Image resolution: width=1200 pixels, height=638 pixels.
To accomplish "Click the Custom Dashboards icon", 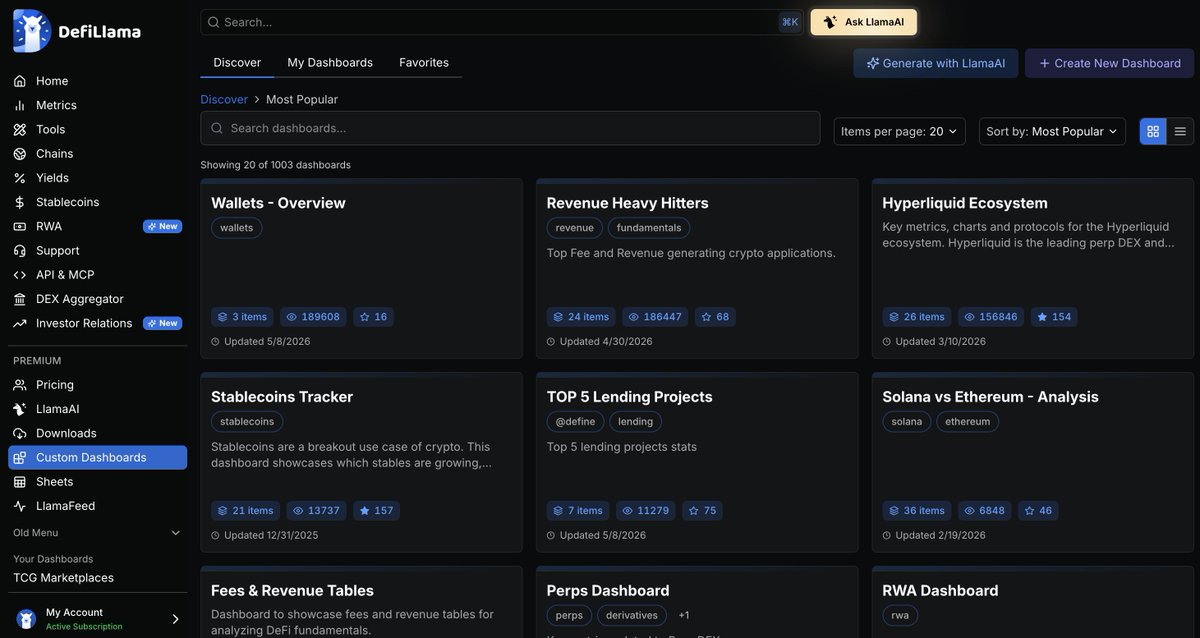I will (x=20, y=457).
